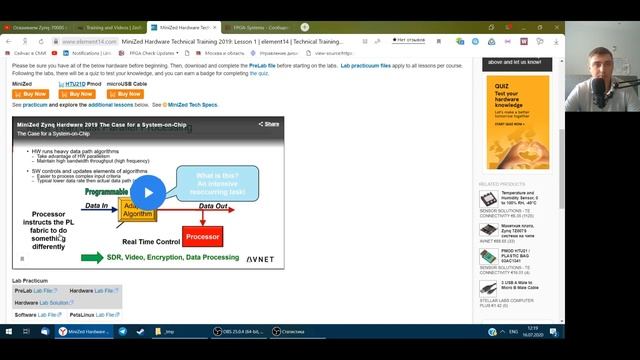Click the page vertical scrollbar
This screenshot has width=640, height=360.
[x=562, y=169]
